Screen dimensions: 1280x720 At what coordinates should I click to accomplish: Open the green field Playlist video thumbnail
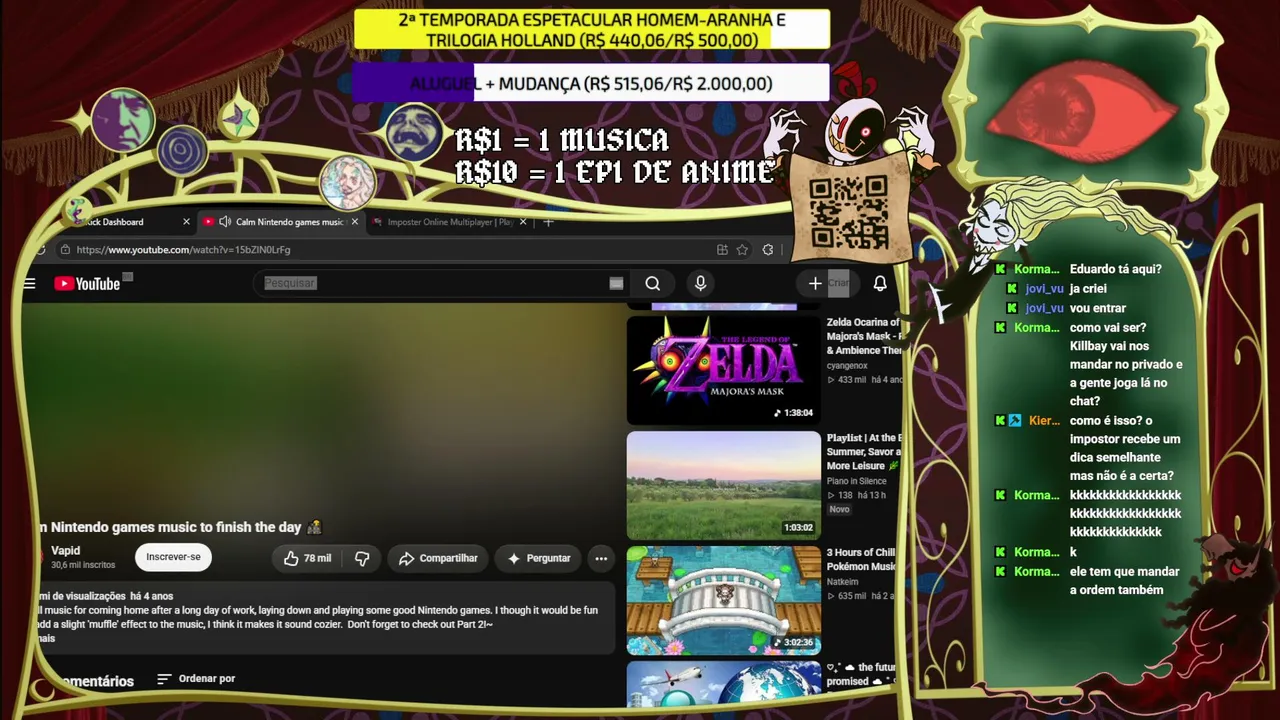pyautogui.click(x=724, y=486)
